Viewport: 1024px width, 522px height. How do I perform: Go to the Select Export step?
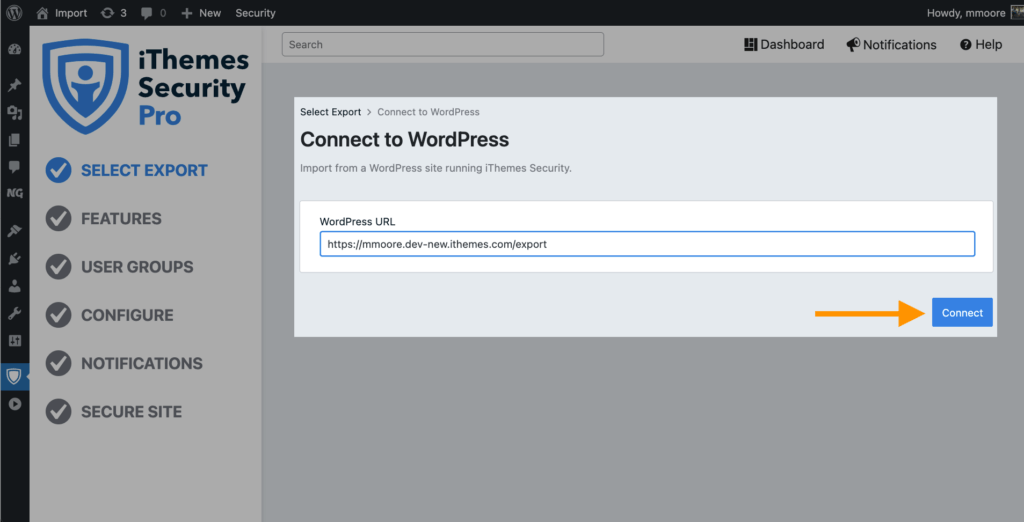127,171
